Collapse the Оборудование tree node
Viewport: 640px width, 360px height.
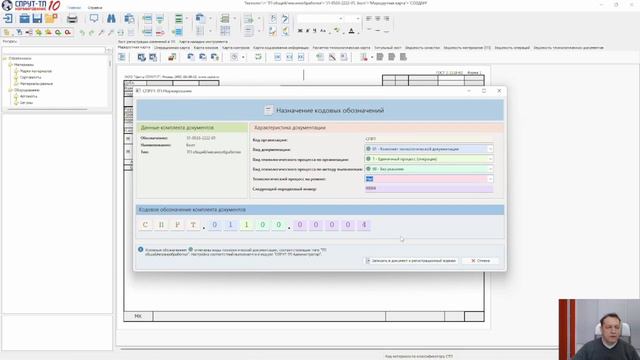10,90
